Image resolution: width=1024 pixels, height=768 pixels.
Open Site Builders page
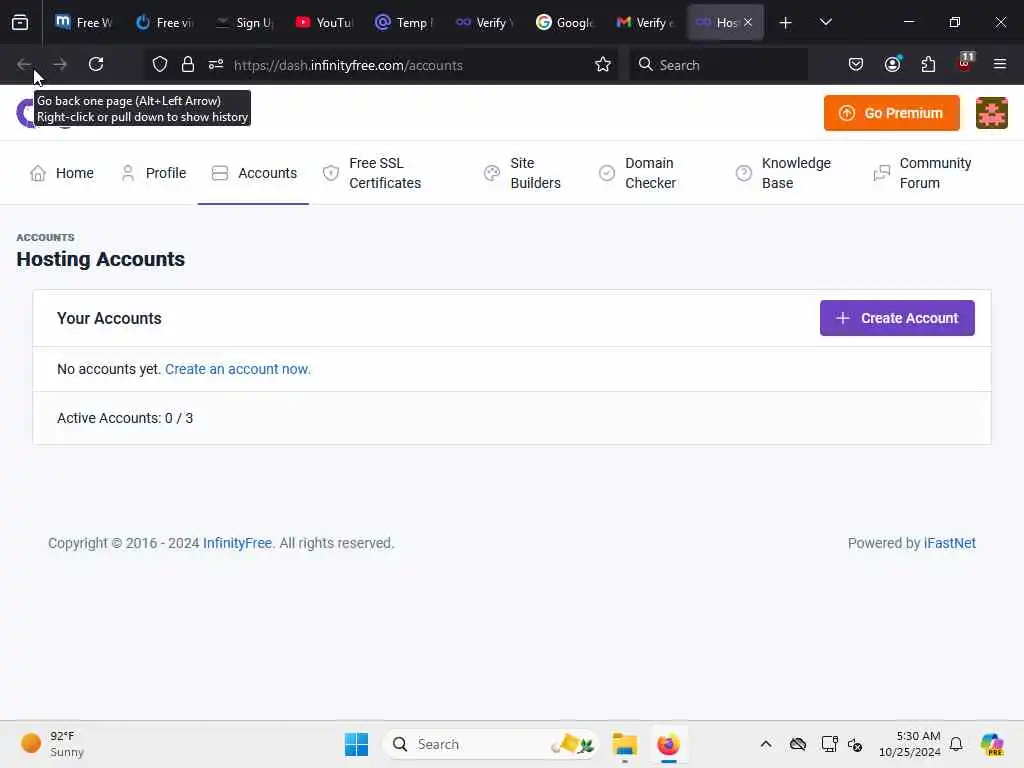pyautogui.click(x=522, y=173)
